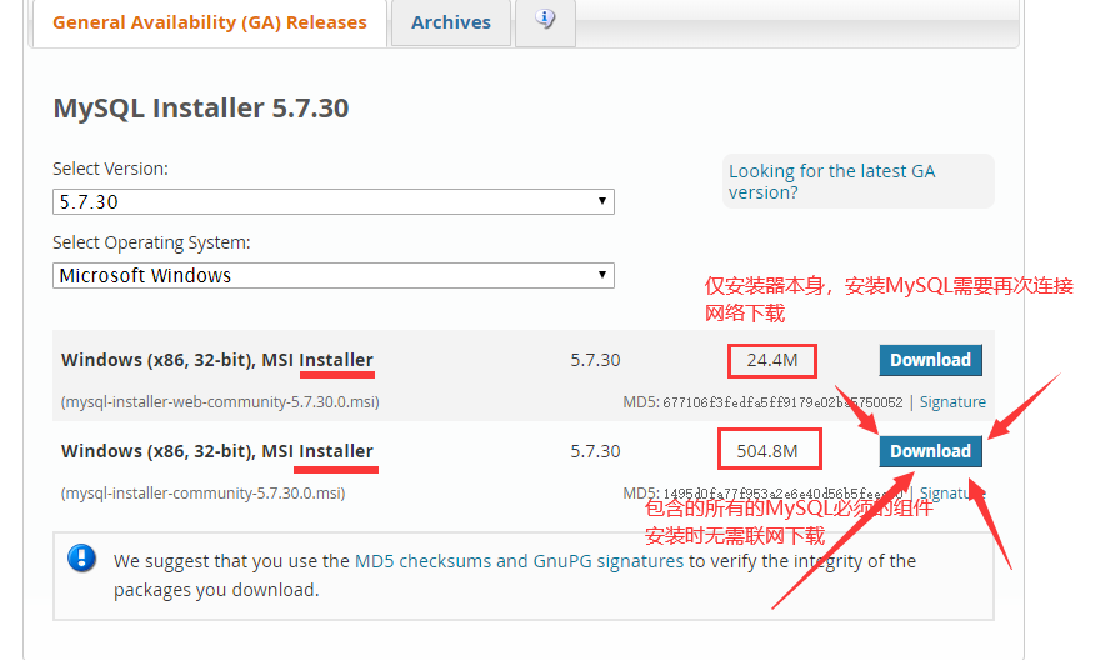Image resolution: width=1095 pixels, height=660 pixels.
Task: Open the 'MD5 checksums and GnuPG signatures' link
Action: pos(519,561)
